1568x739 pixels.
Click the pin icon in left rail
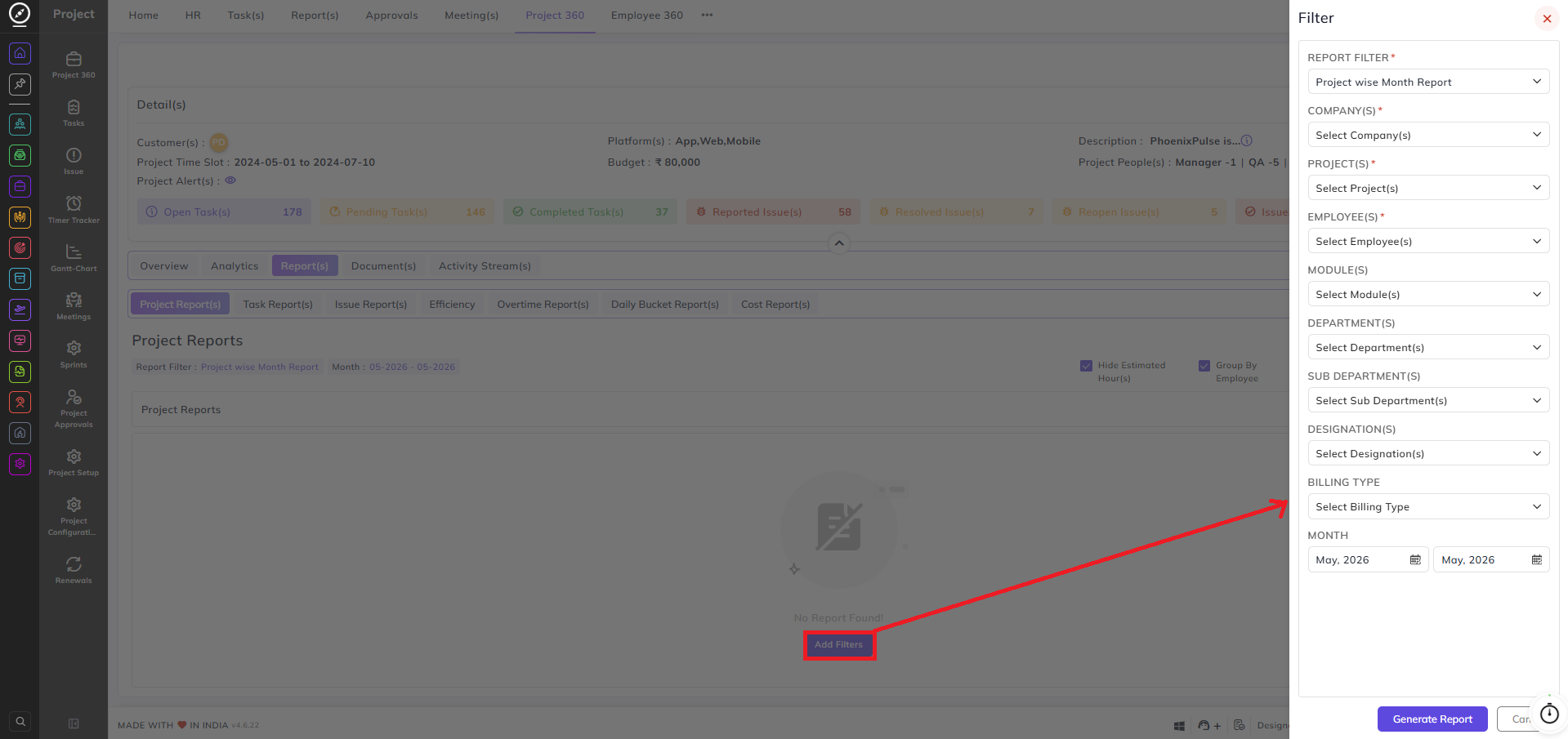point(20,84)
